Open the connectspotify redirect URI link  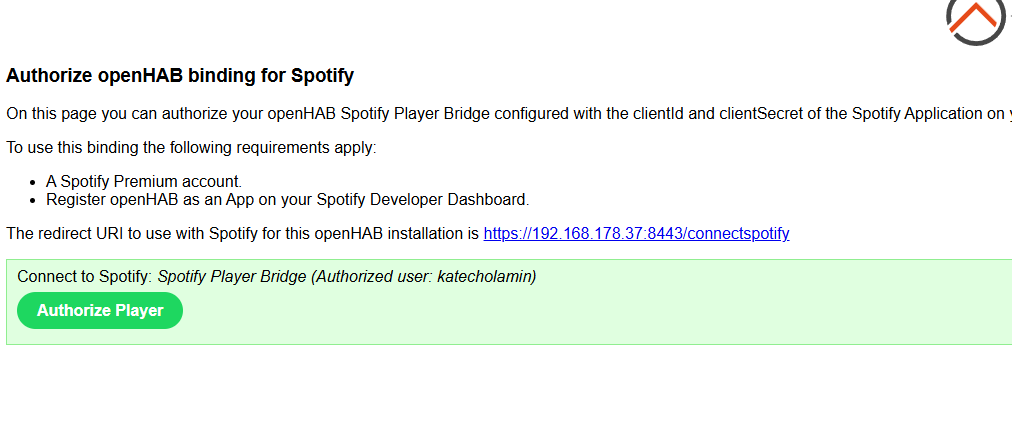(x=636, y=233)
